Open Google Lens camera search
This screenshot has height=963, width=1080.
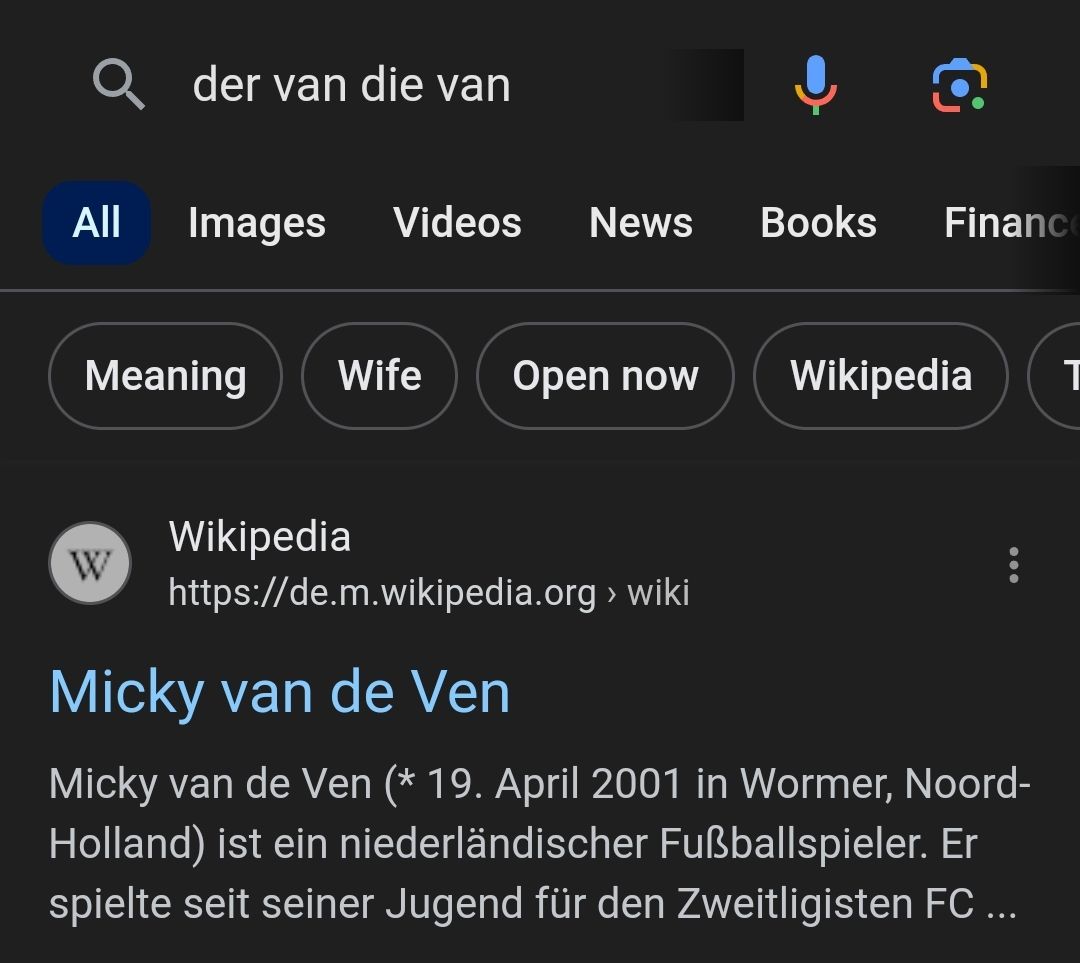pos(959,85)
